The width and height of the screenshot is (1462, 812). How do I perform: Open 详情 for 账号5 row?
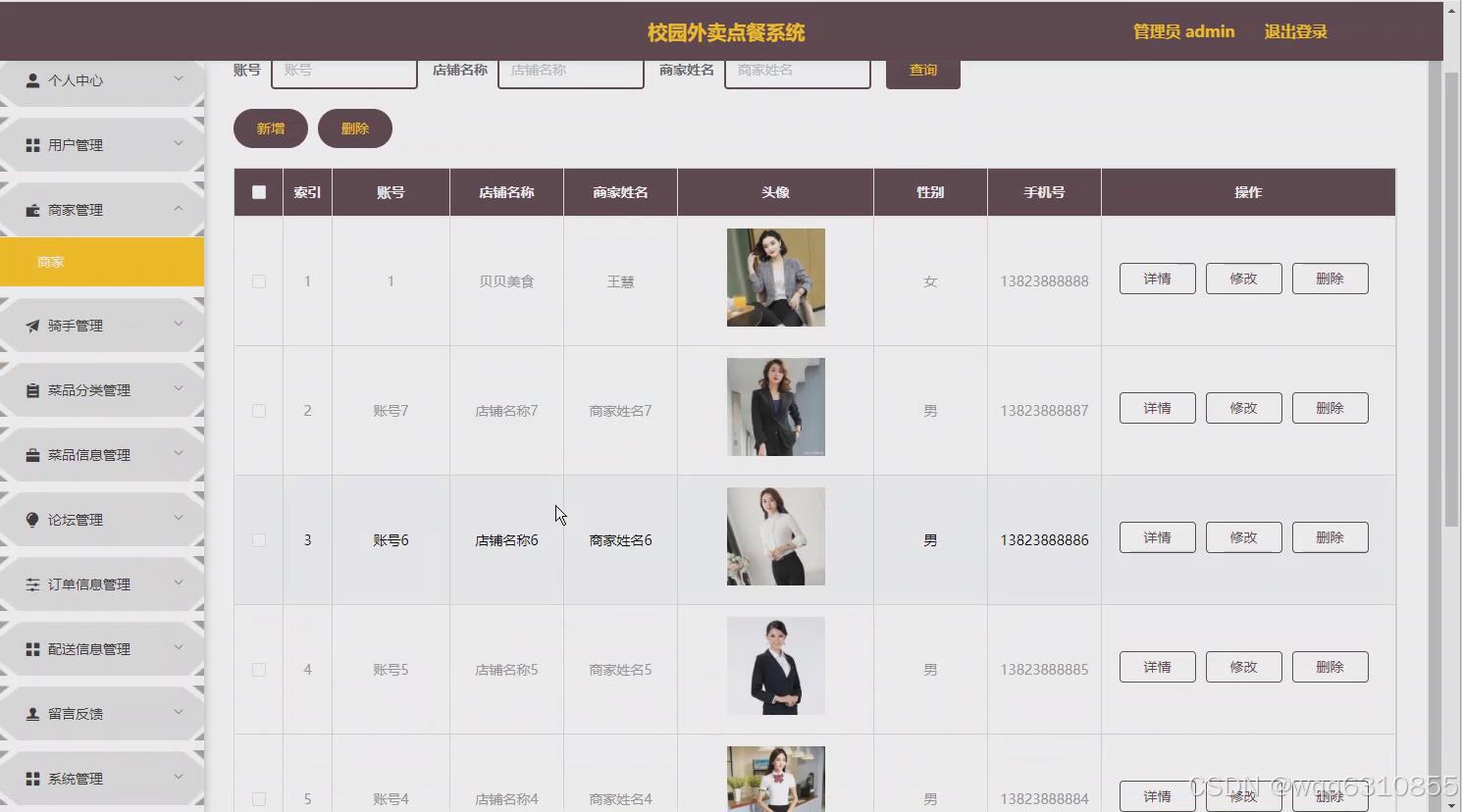1158,667
